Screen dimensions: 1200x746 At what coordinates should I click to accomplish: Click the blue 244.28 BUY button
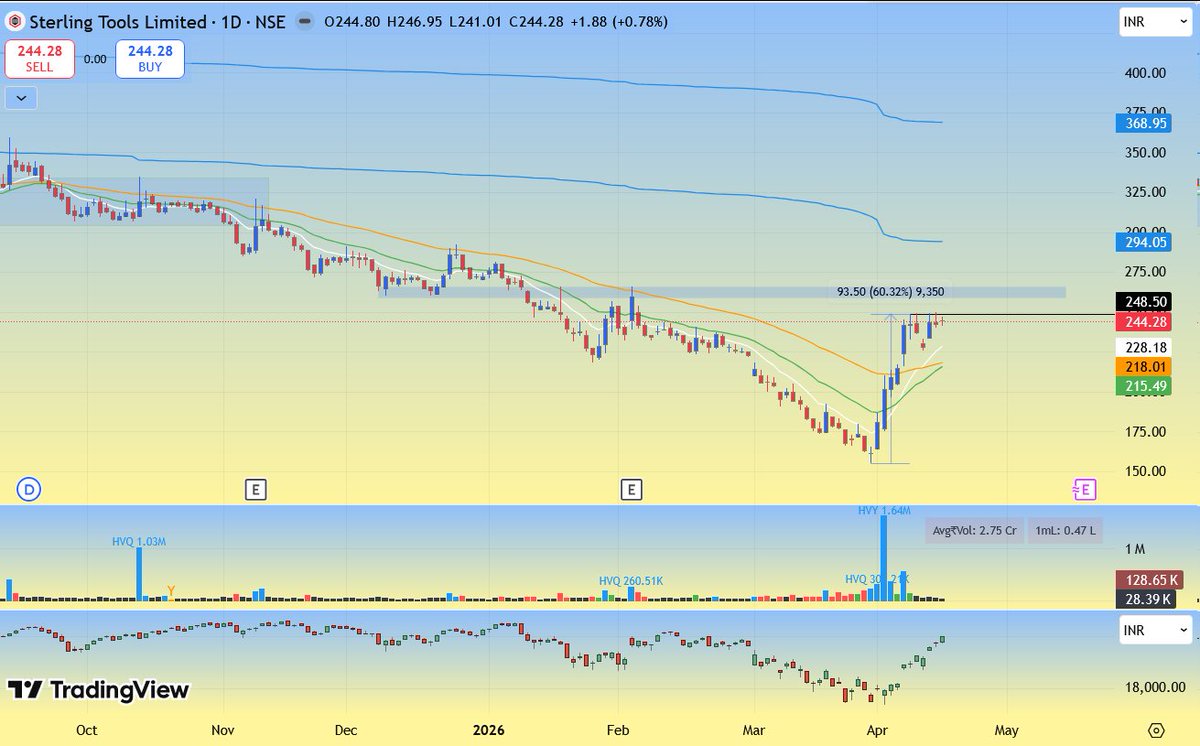coord(150,59)
